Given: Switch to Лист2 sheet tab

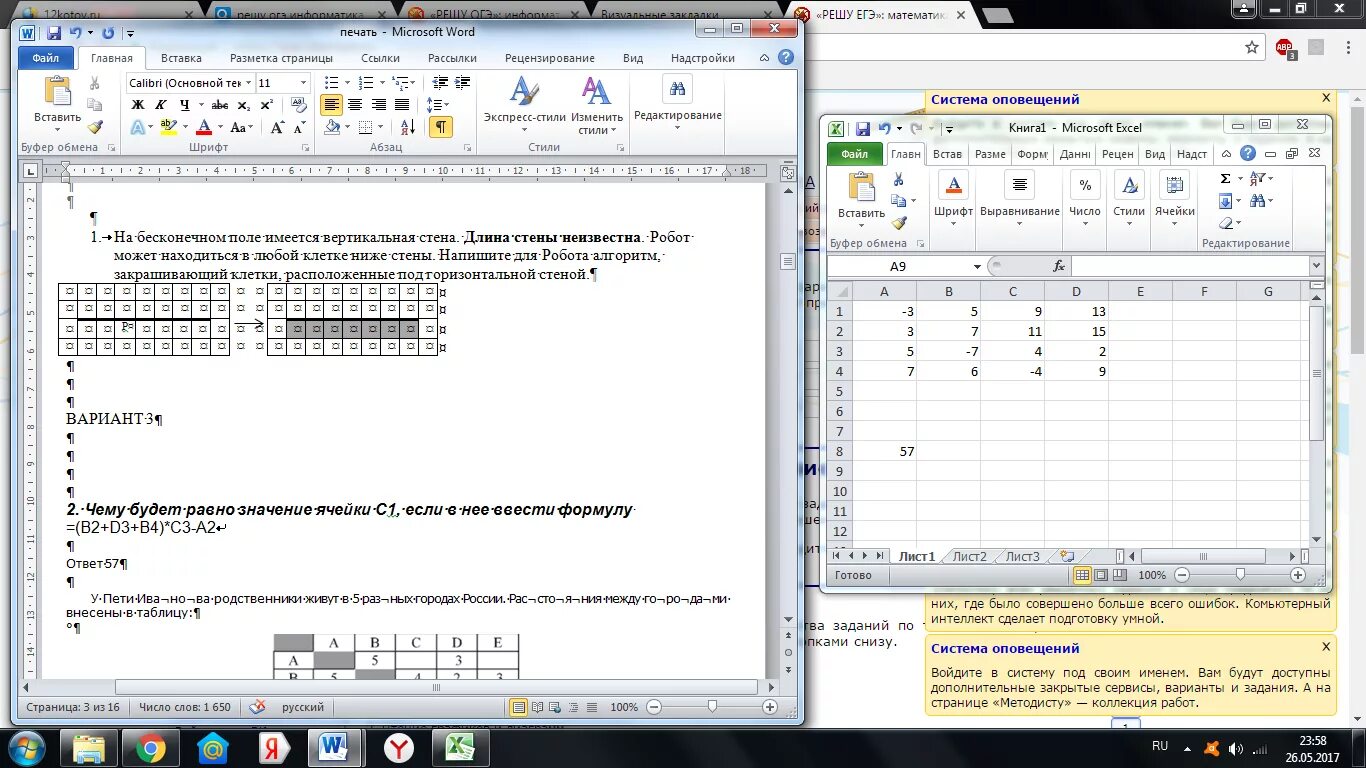Looking at the screenshot, I should [x=969, y=556].
